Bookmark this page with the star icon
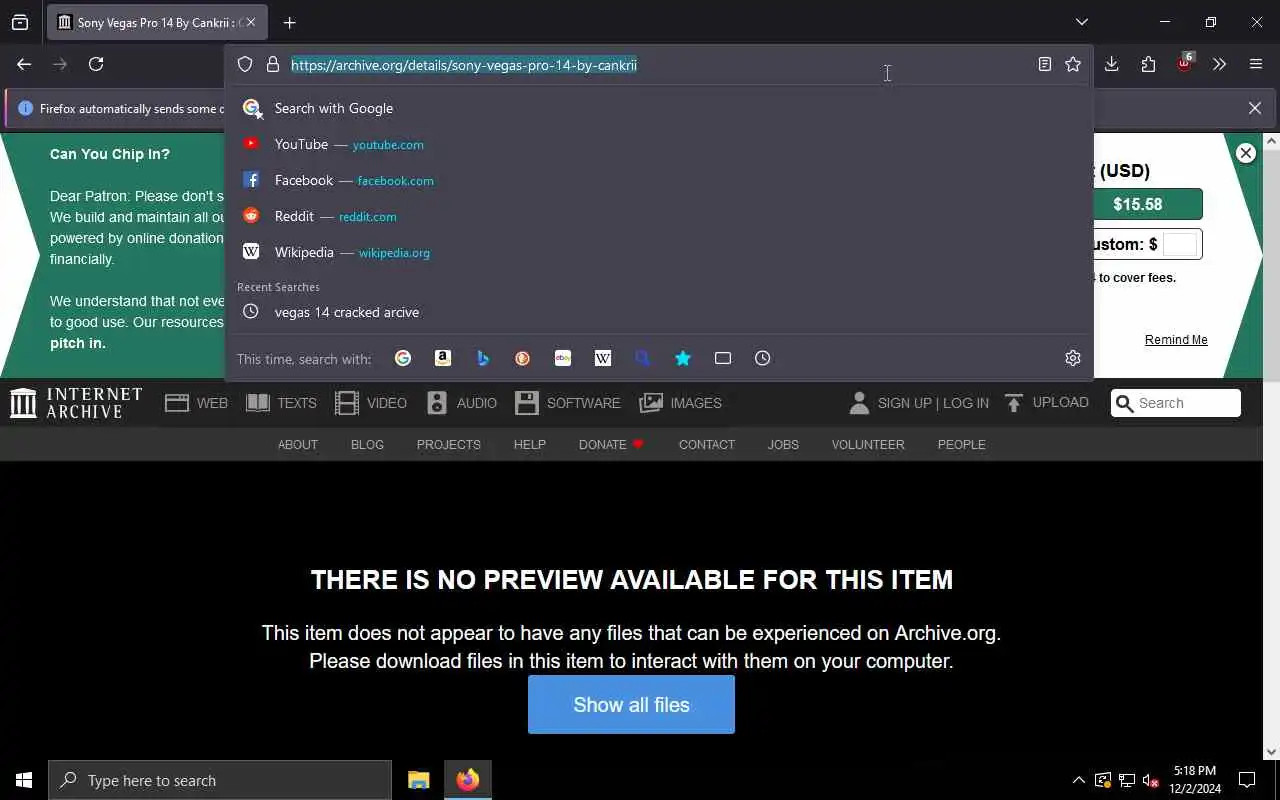Screen dimensions: 1280x800 (1073, 64)
